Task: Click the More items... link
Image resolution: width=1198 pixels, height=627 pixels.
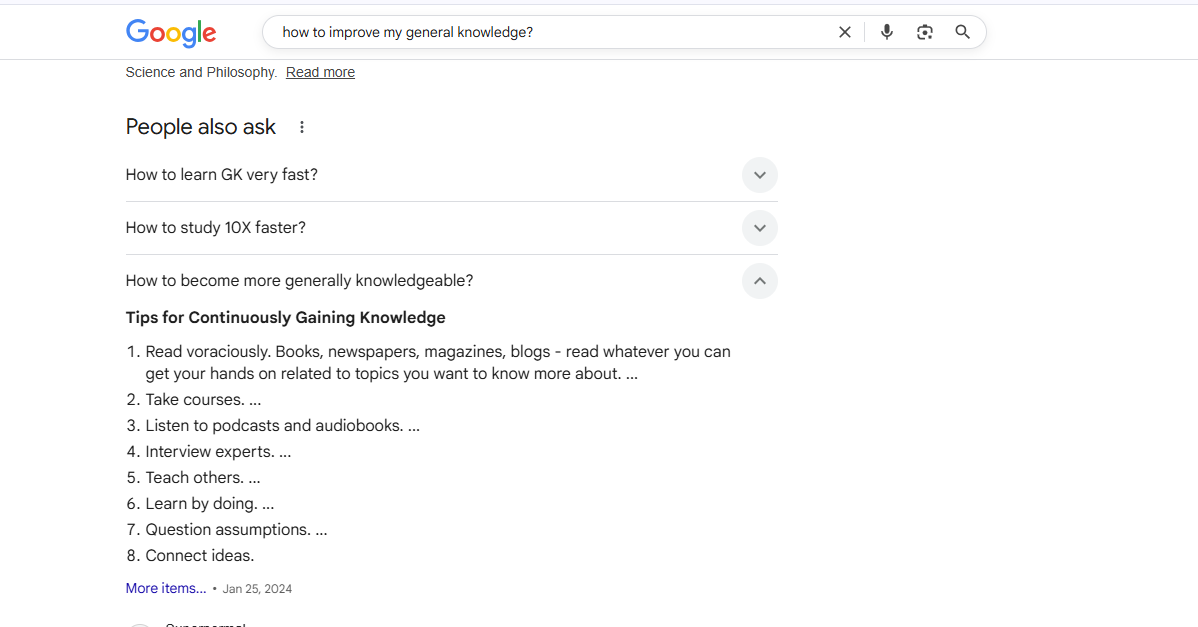Action: click(x=165, y=588)
